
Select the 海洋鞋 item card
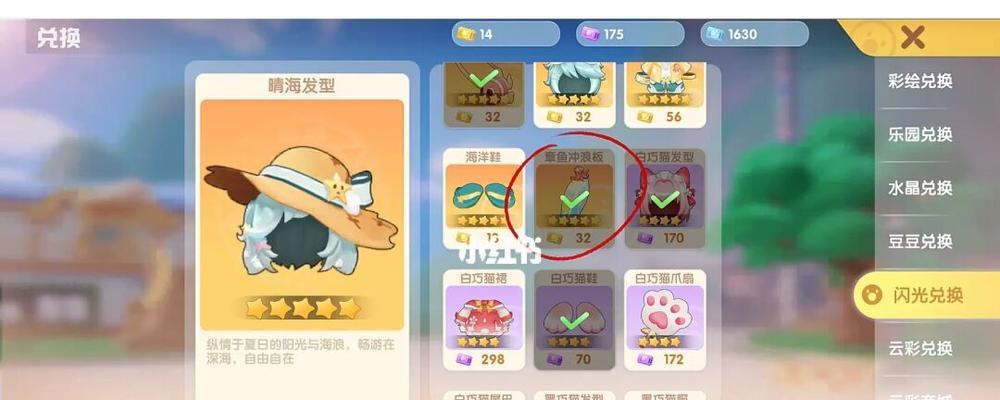pos(484,198)
